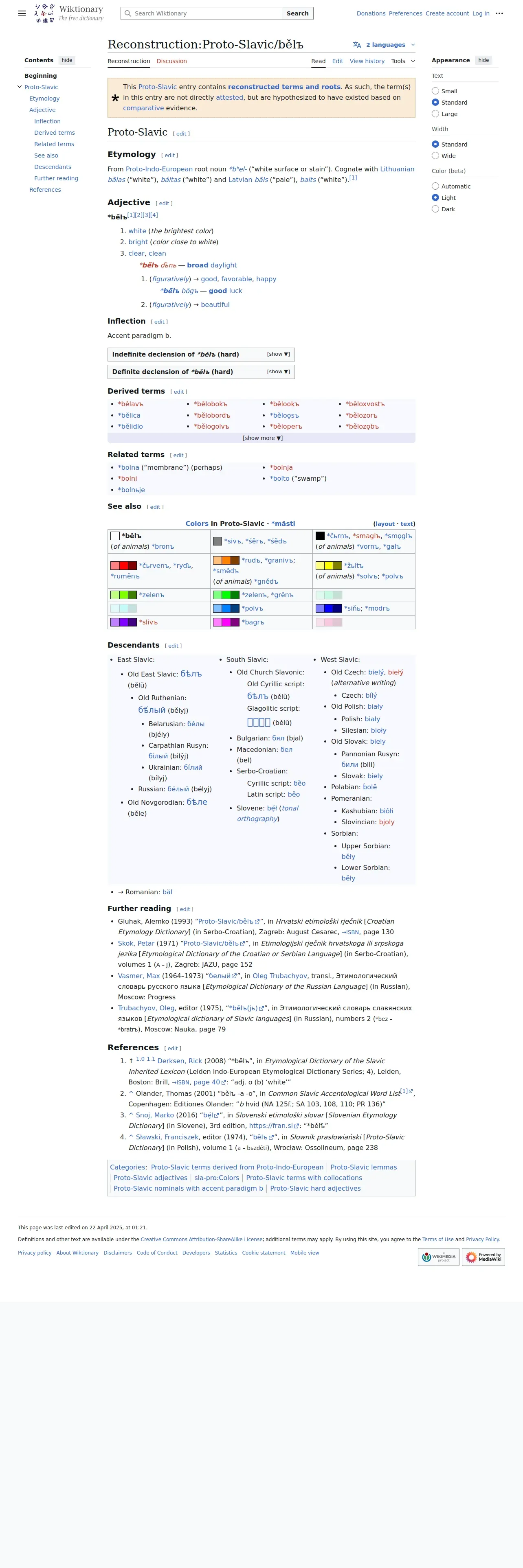The height and width of the screenshot is (1568, 523).
Task: Open the Reconstruction tab
Action: point(128,61)
